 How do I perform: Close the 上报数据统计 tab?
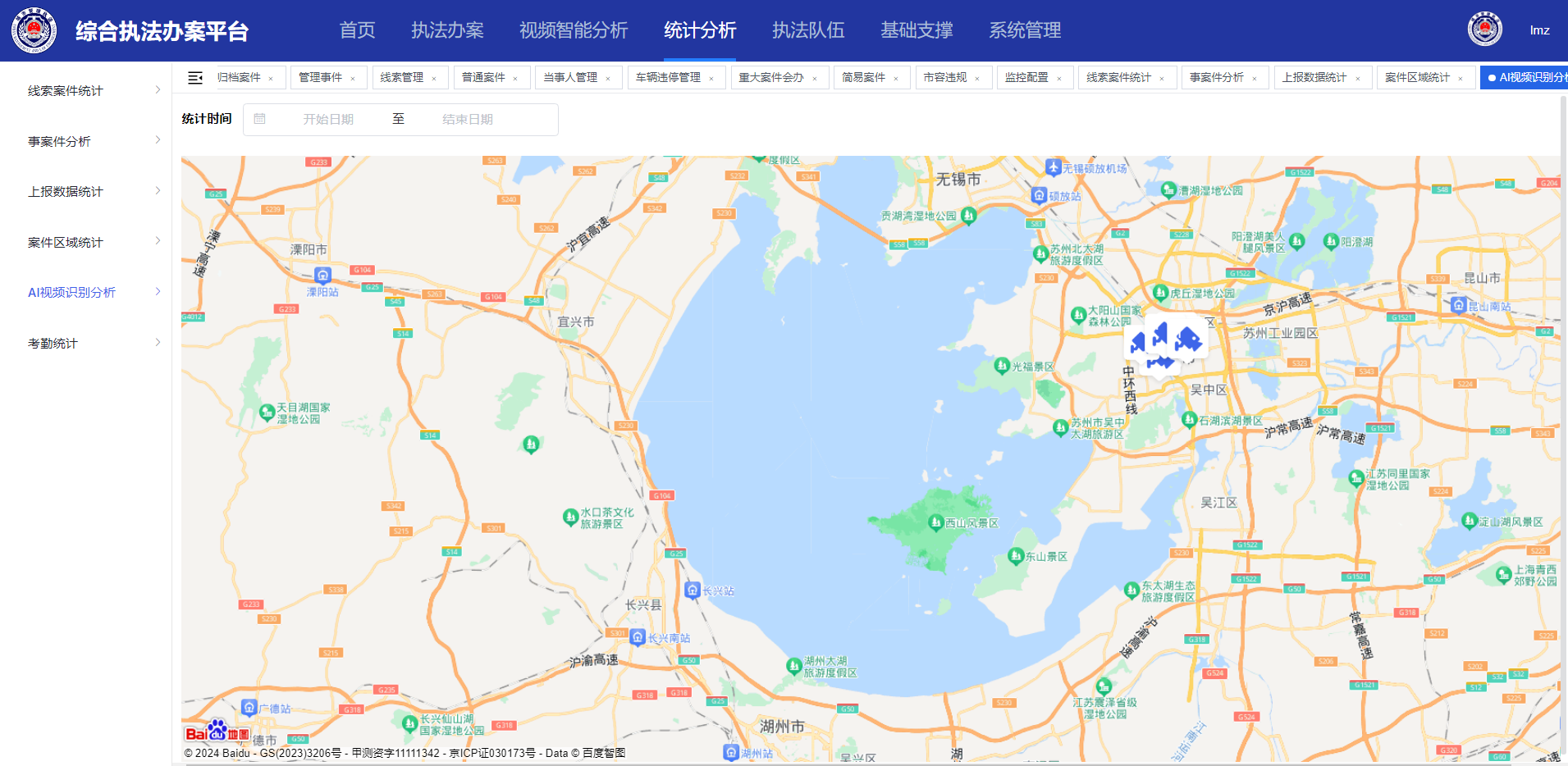coord(1358,79)
